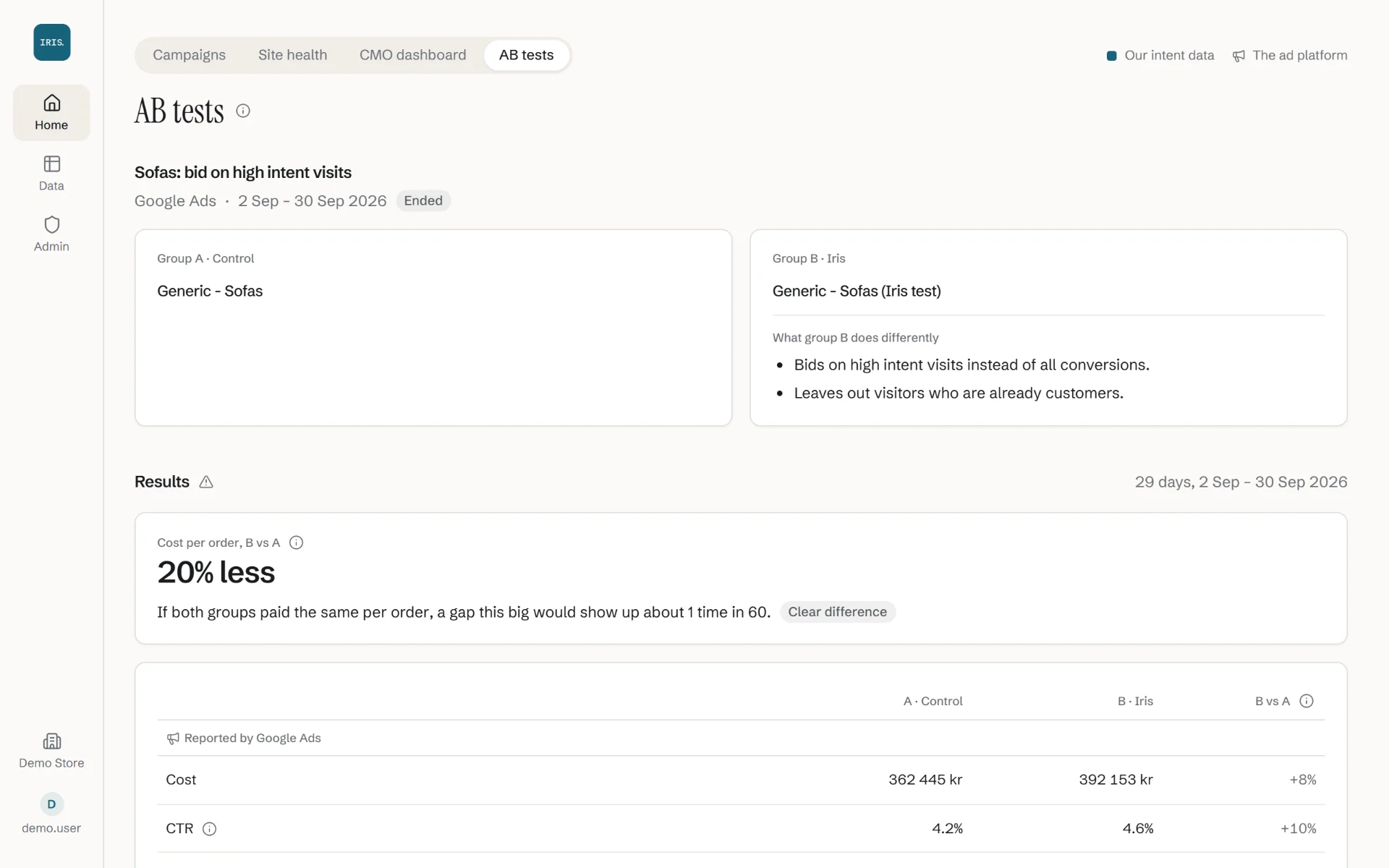The width and height of the screenshot is (1389, 868).
Task: Click info icon next to CTR
Action: tap(209, 829)
